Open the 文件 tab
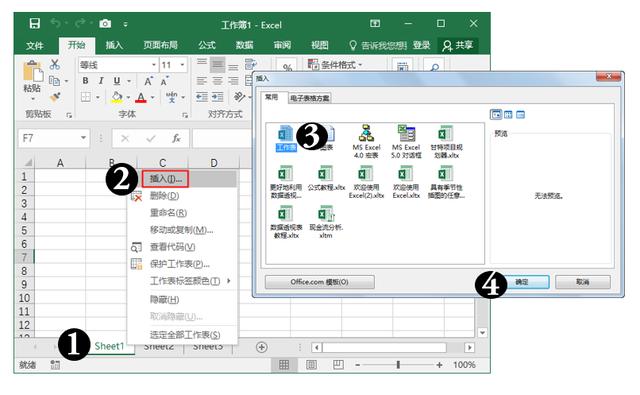Viewport: 640px width, 395px height. tap(35, 45)
